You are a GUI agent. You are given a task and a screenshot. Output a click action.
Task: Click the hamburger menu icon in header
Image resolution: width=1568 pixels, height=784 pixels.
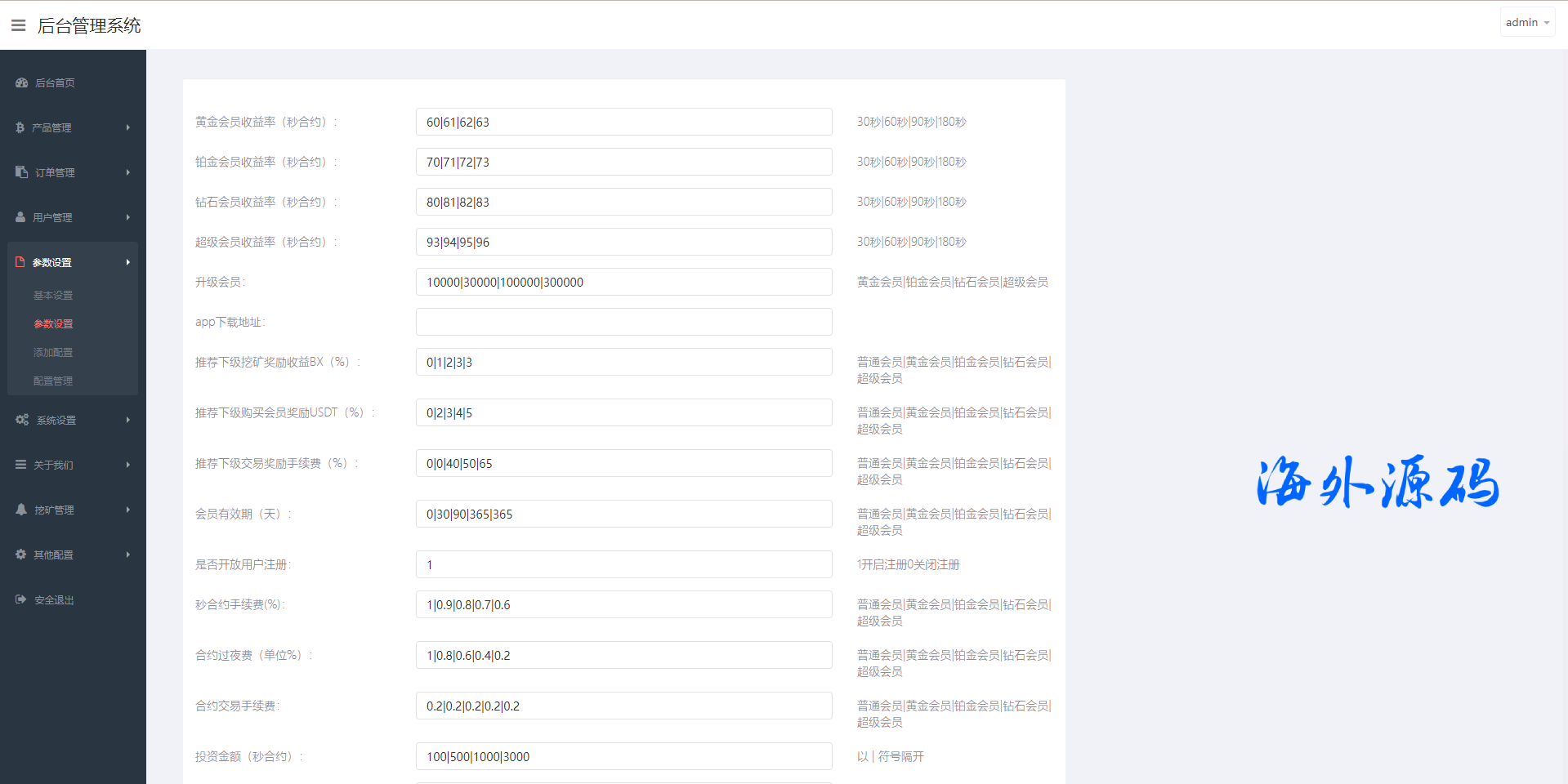point(18,25)
